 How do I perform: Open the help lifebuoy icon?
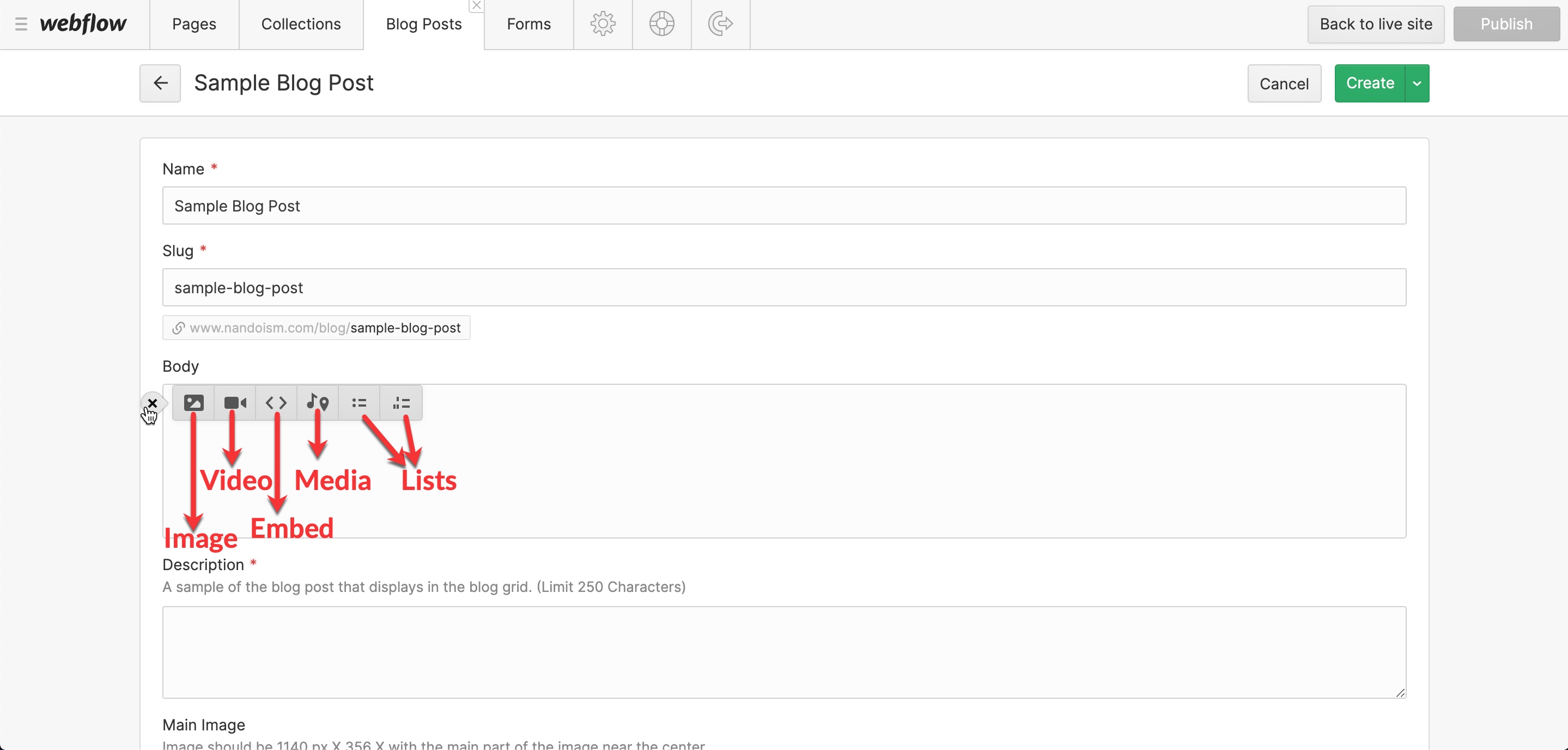[x=661, y=24]
